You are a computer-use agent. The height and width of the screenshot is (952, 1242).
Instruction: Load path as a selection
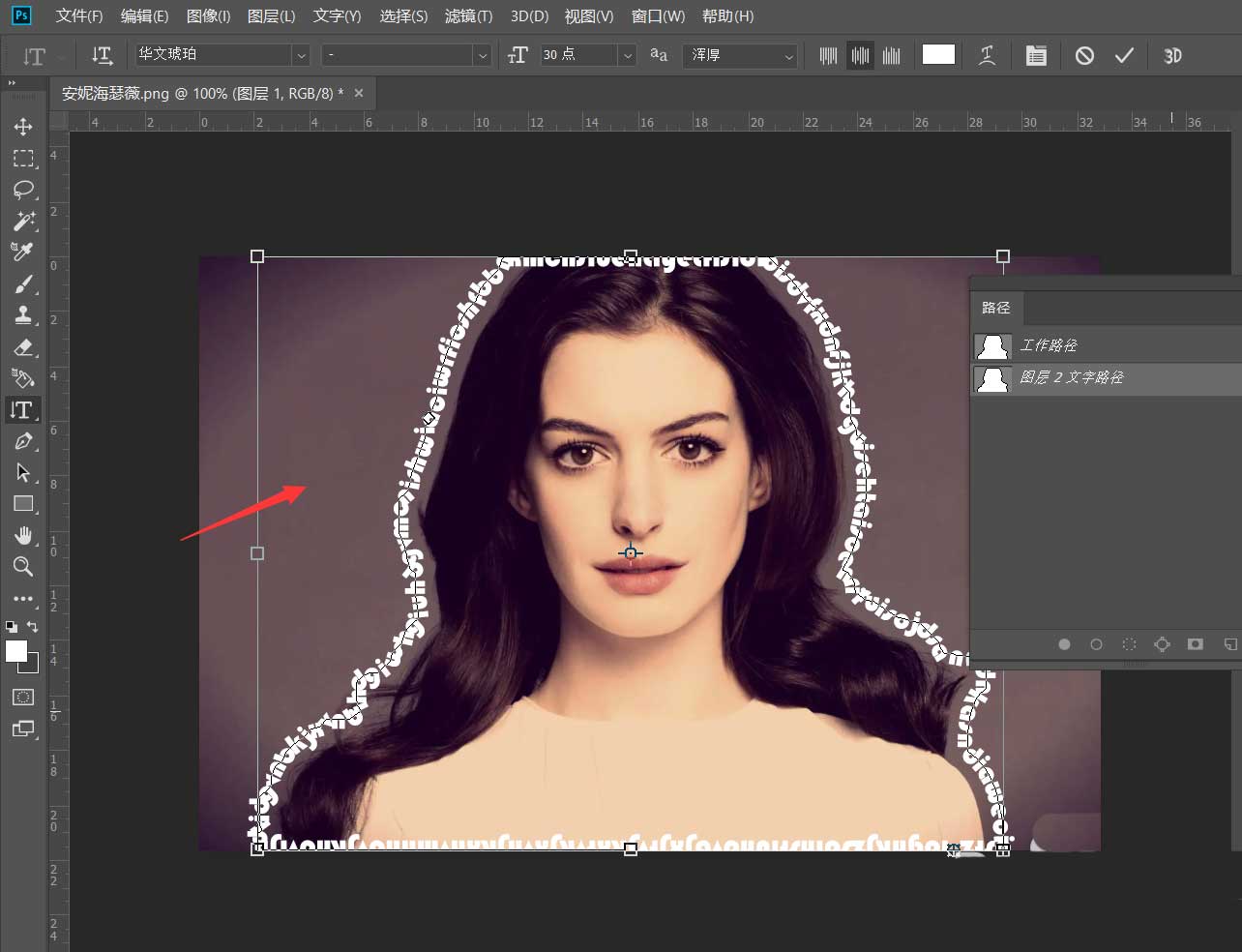pos(1129,644)
